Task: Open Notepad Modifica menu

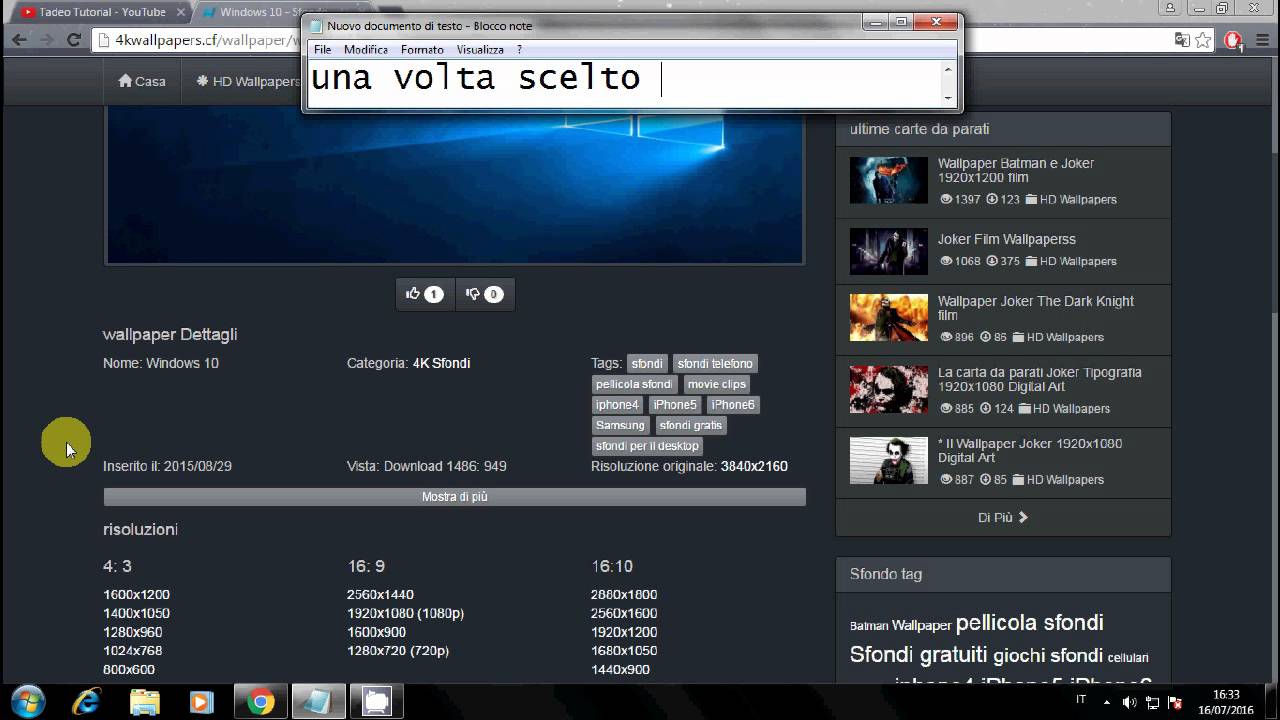Action: [x=366, y=49]
